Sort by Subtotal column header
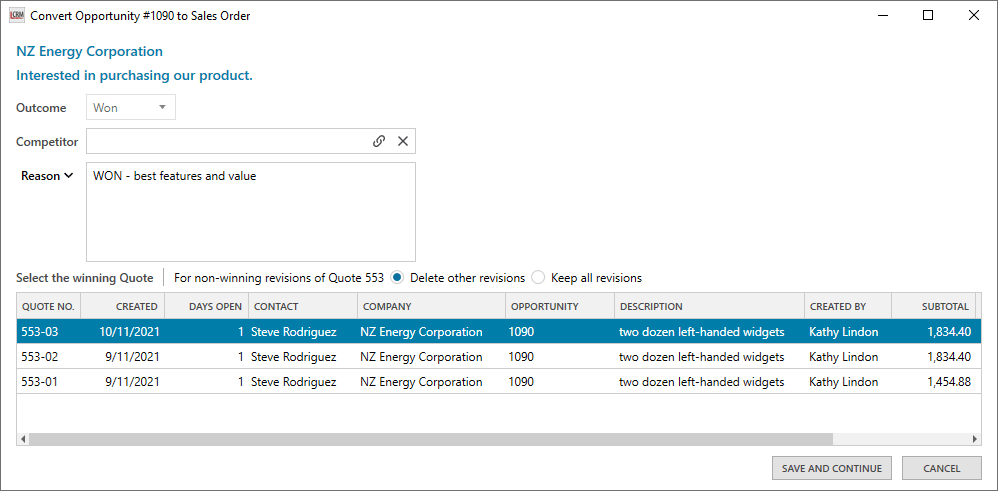The image size is (998, 491). (x=934, y=306)
